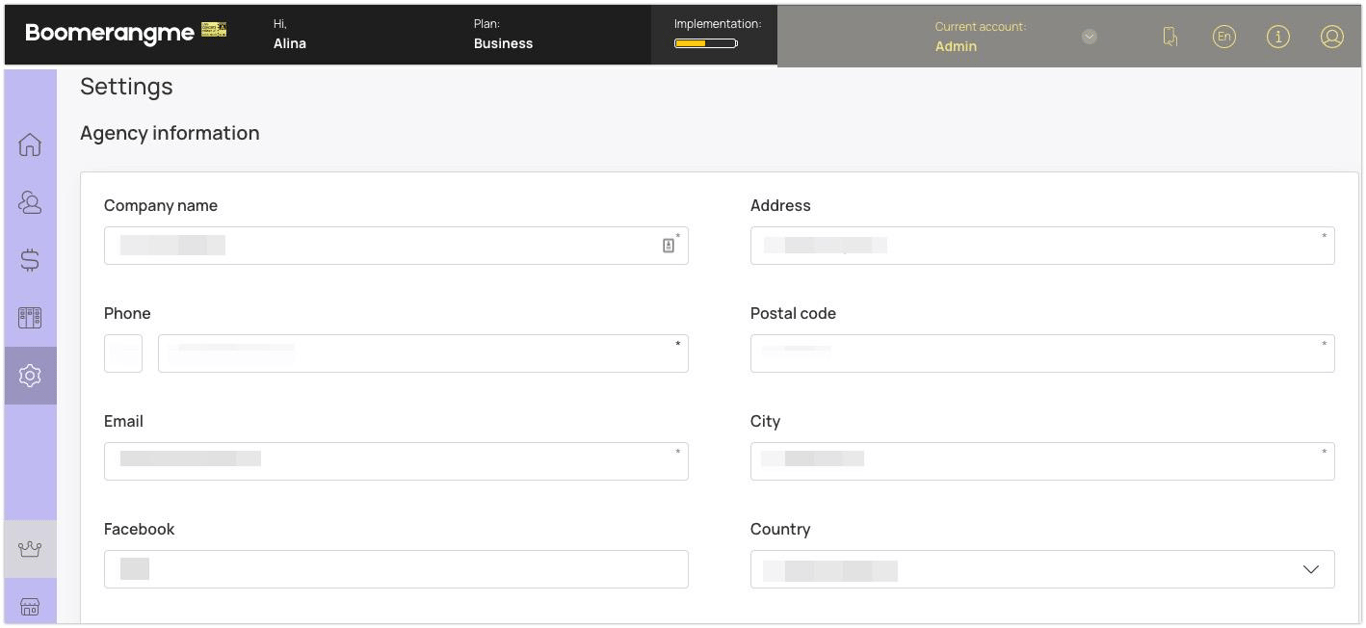1366x628 pixels.
Task: Click the crown icon in sidebar
Action: (x=30, y=549)
